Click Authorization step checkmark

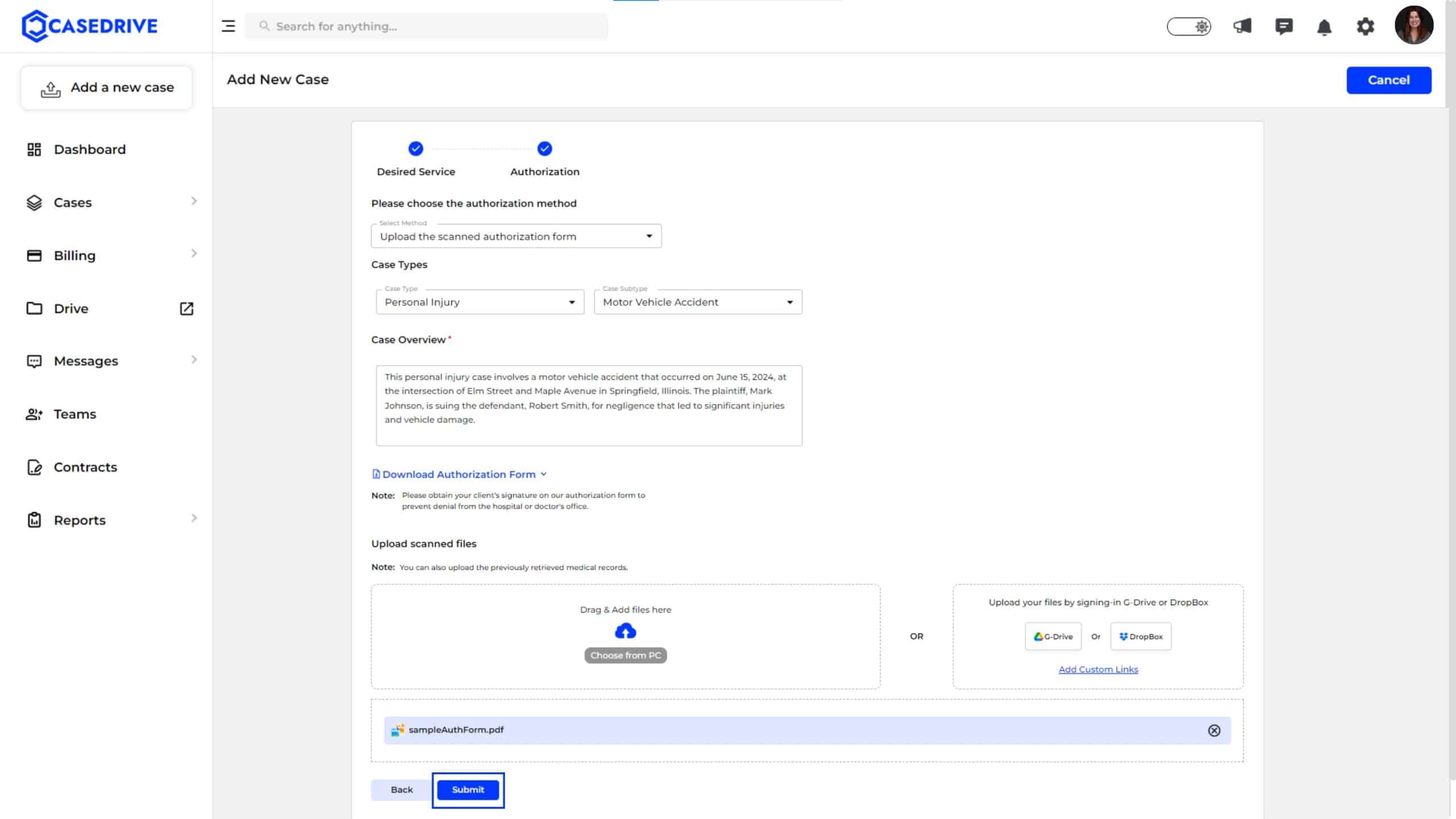point(544,149)
